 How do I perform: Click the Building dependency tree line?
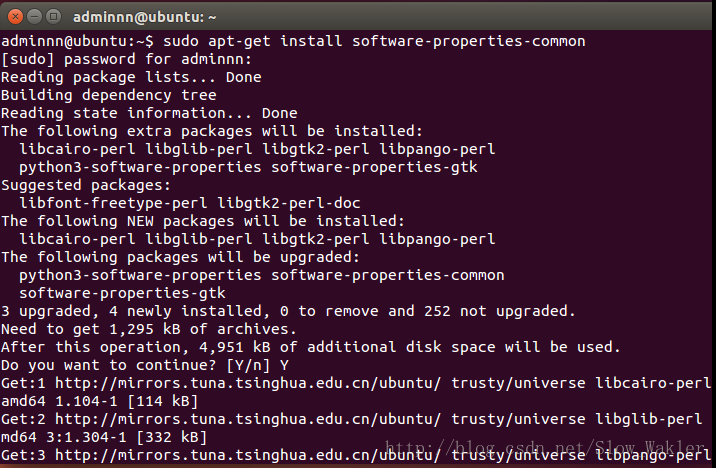coord(109,95)
